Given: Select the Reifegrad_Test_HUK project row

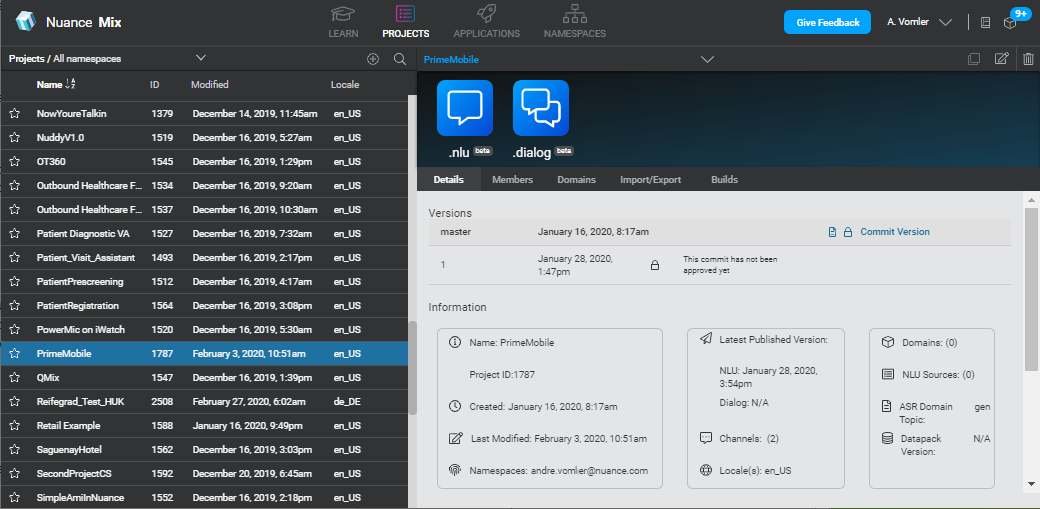Looking at the screenshot, I should click(x=200, y=402).
